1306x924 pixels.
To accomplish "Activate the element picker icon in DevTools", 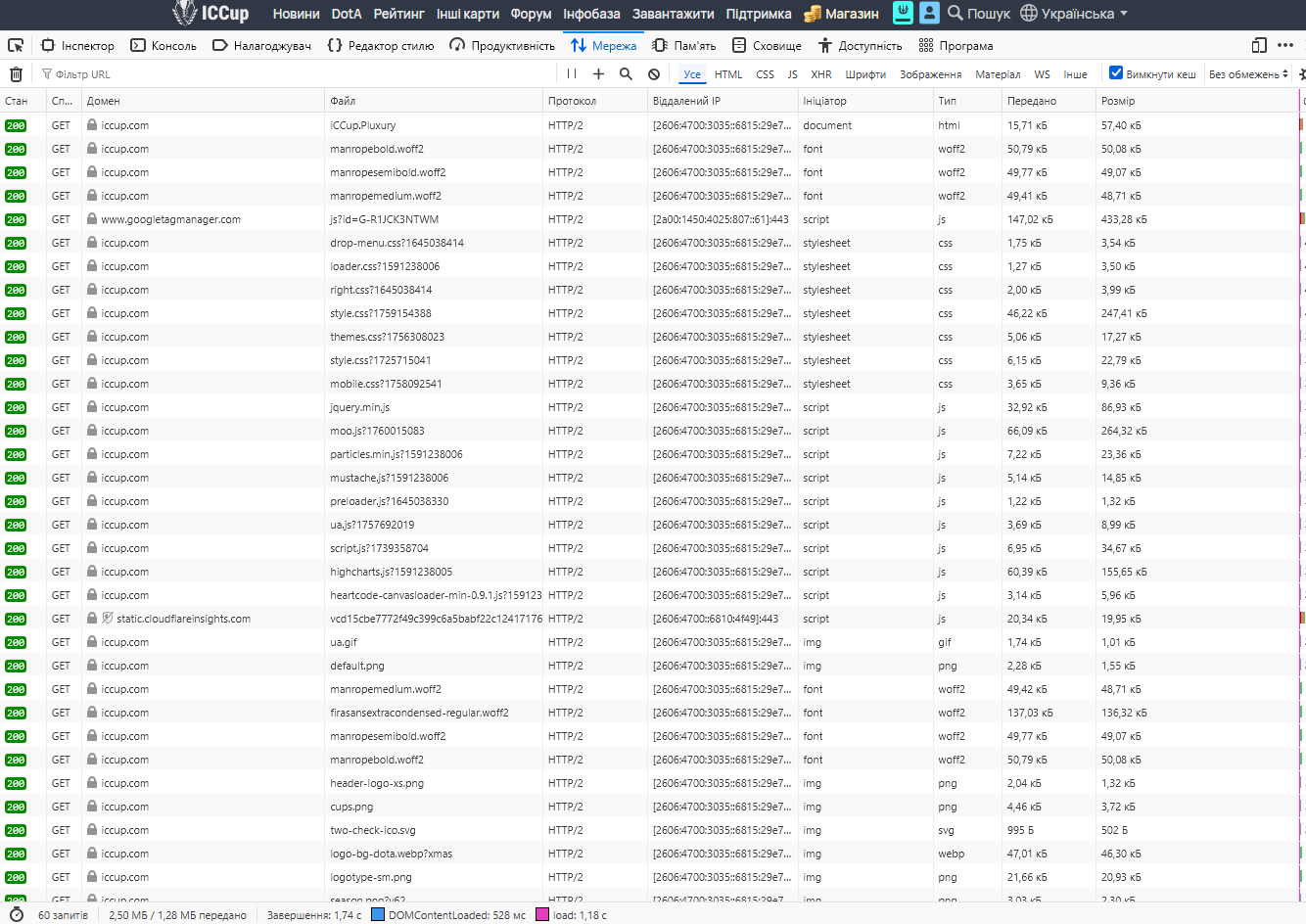I will pos(16,45).
